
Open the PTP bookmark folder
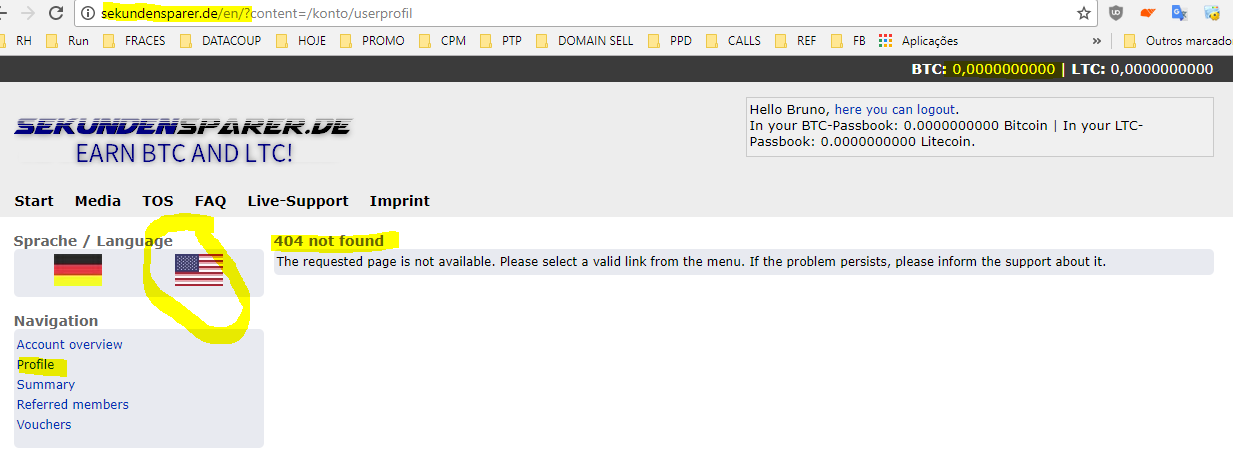tap(502, 41)
